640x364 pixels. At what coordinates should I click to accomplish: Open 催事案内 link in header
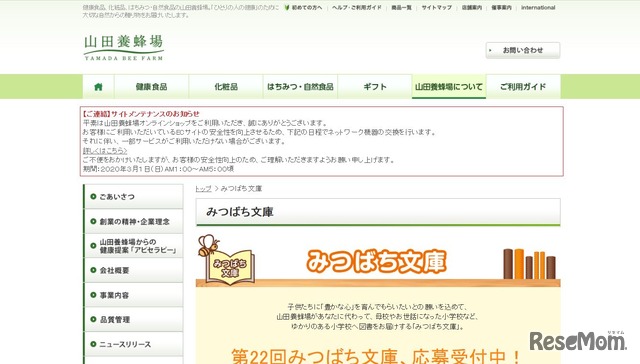(501, 7)
